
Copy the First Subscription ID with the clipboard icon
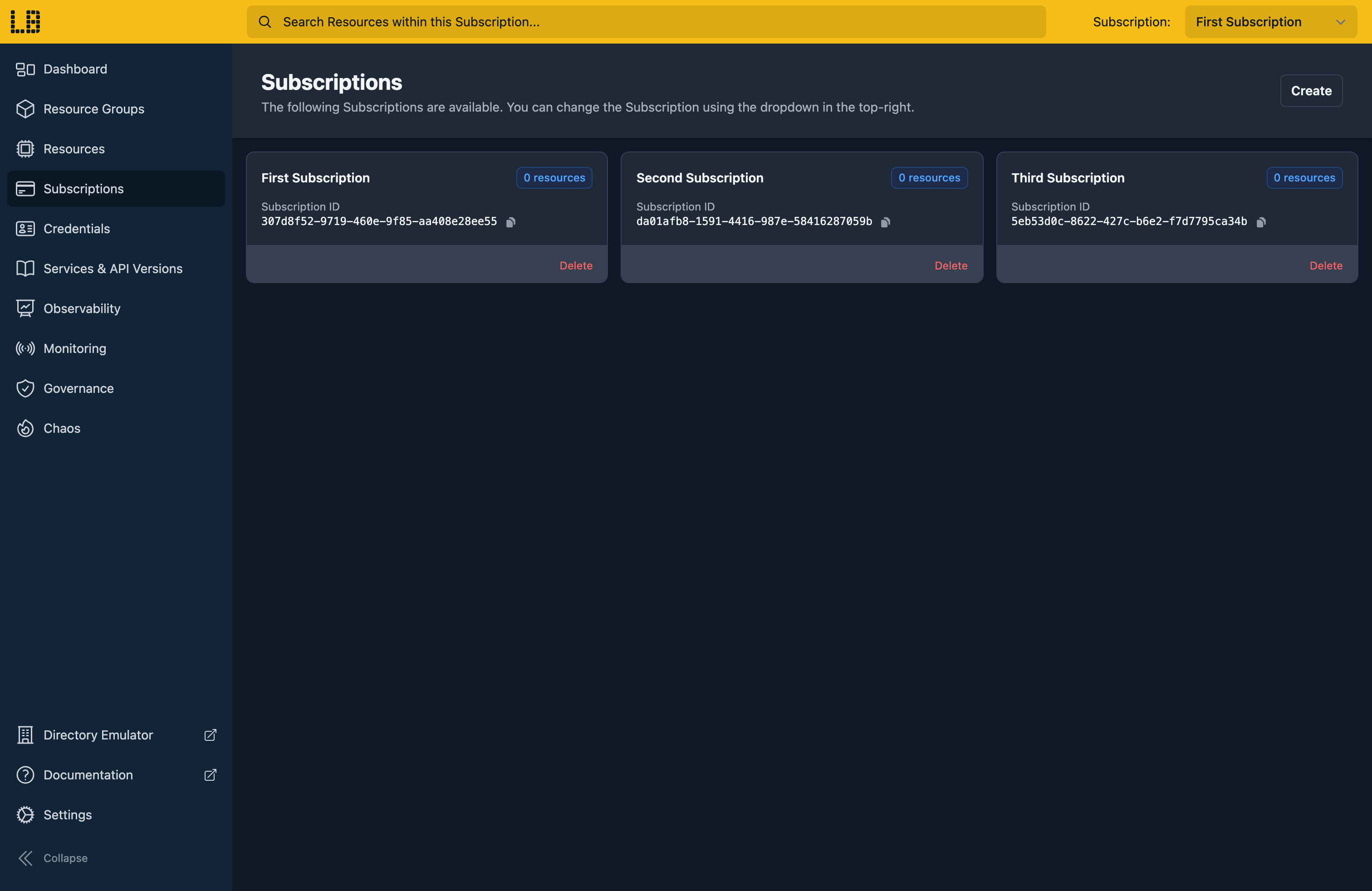click(511, 222)
